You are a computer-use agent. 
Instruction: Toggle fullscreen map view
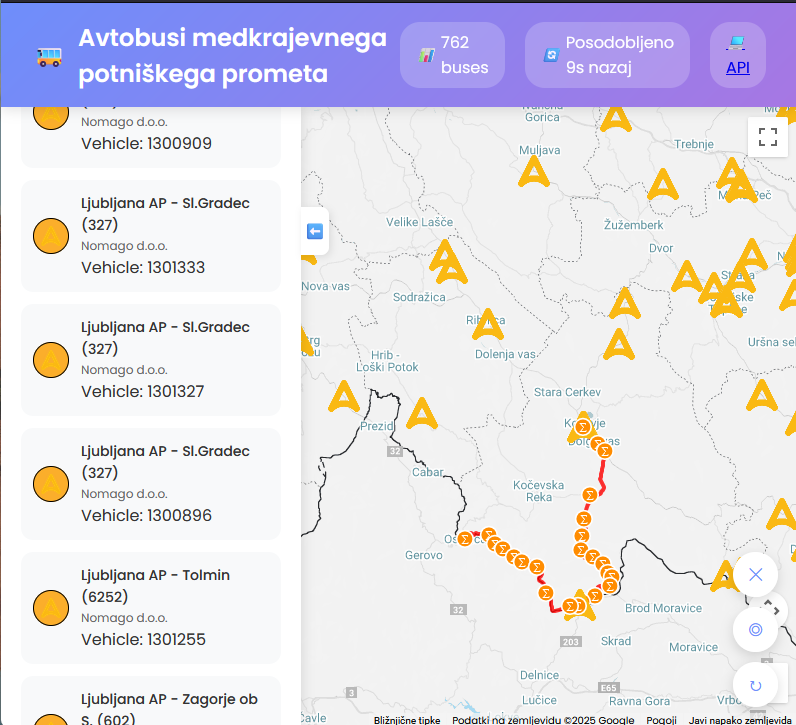tap(767, 138)
